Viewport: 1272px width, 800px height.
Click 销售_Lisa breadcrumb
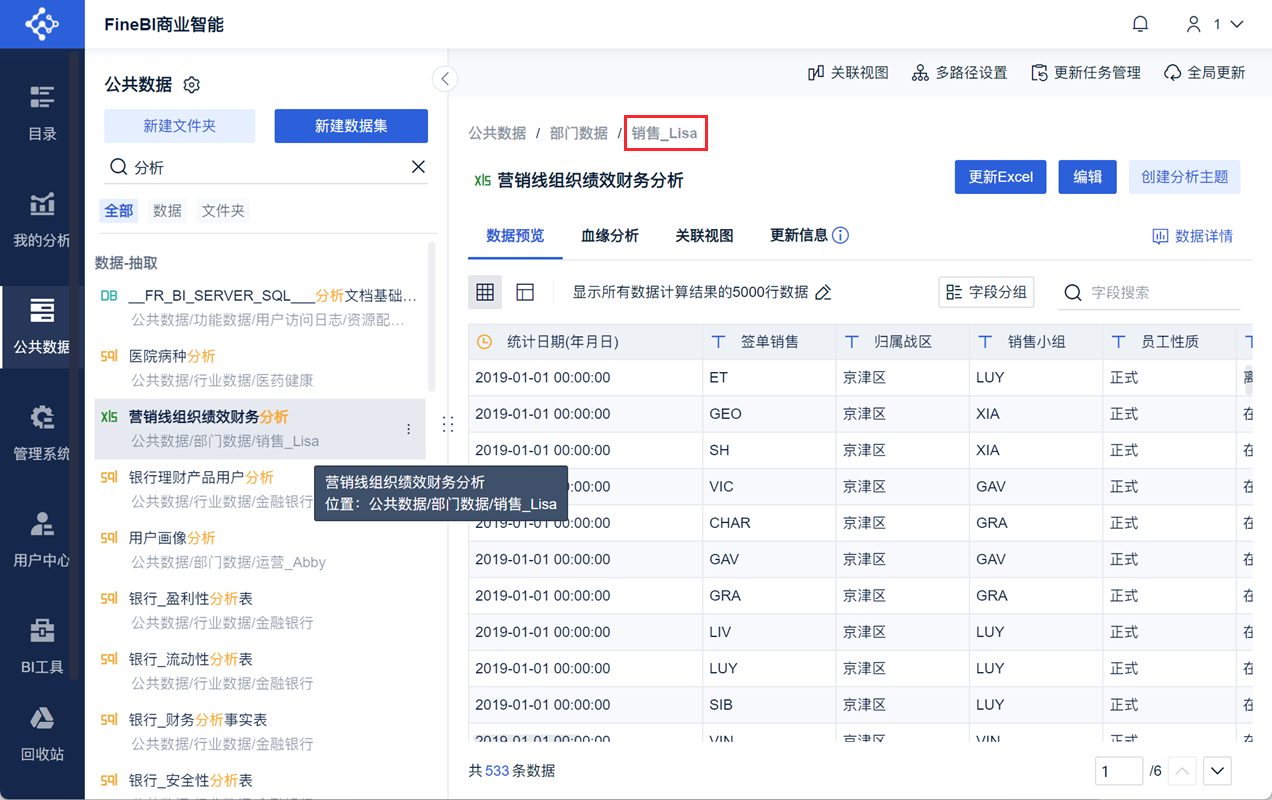point(665,133)
